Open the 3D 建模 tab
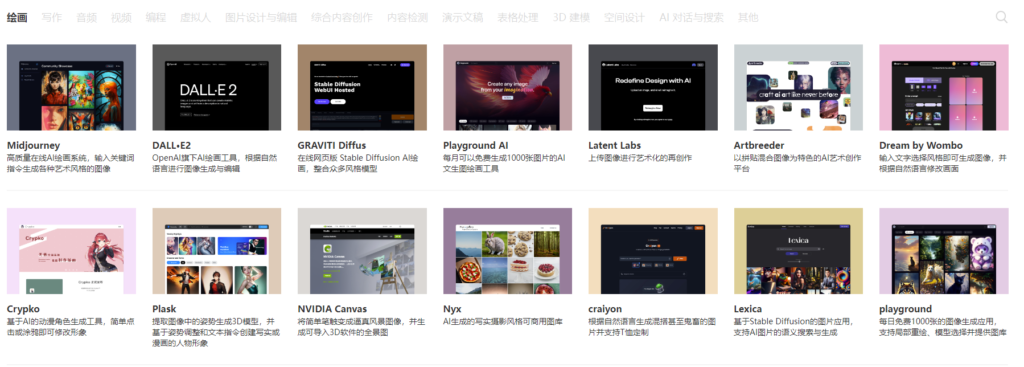Image resolution: width=1024 pixels, height=367 pixels. click(571, 18)
